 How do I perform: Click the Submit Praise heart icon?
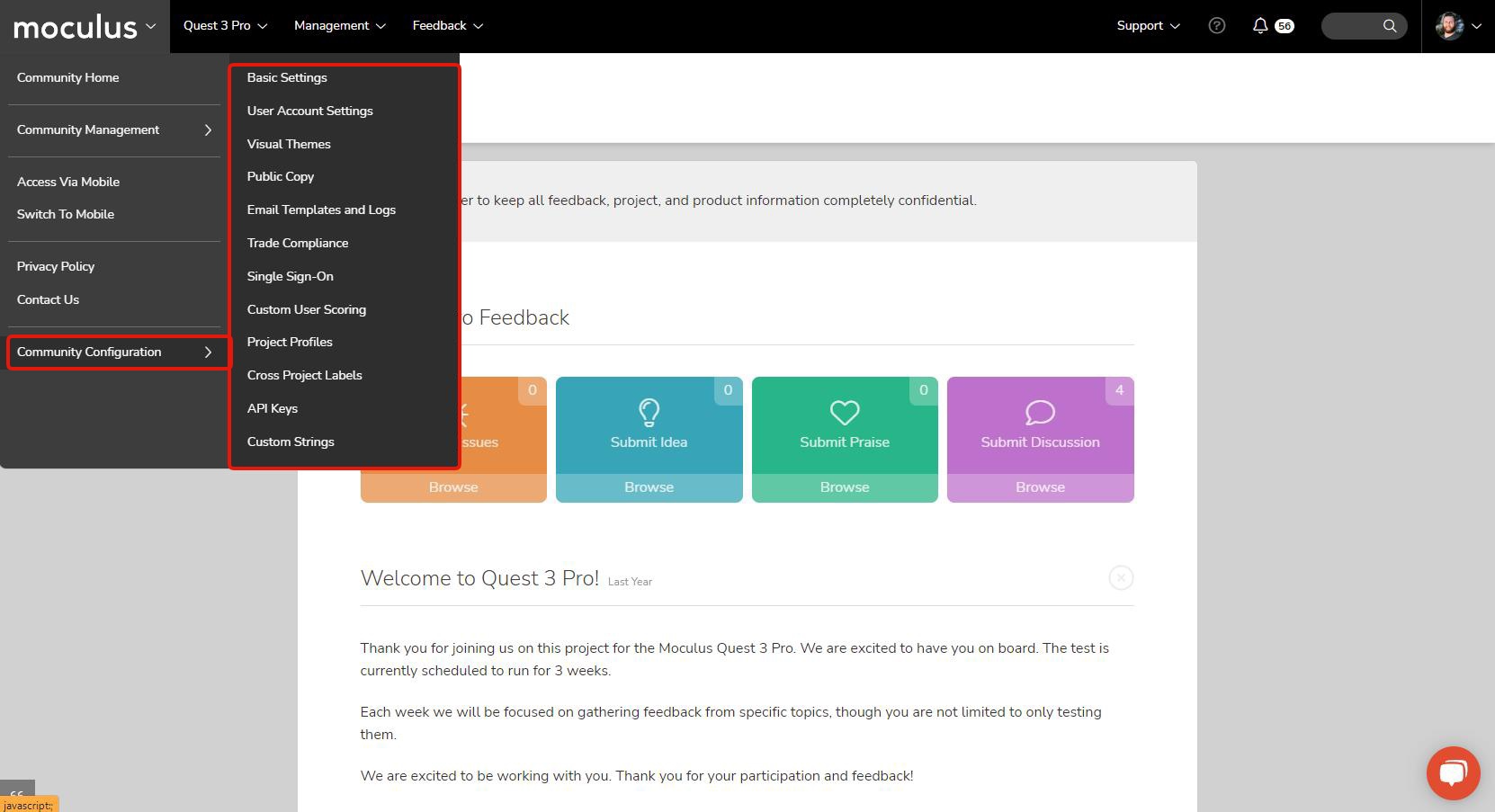click(844, 412)
